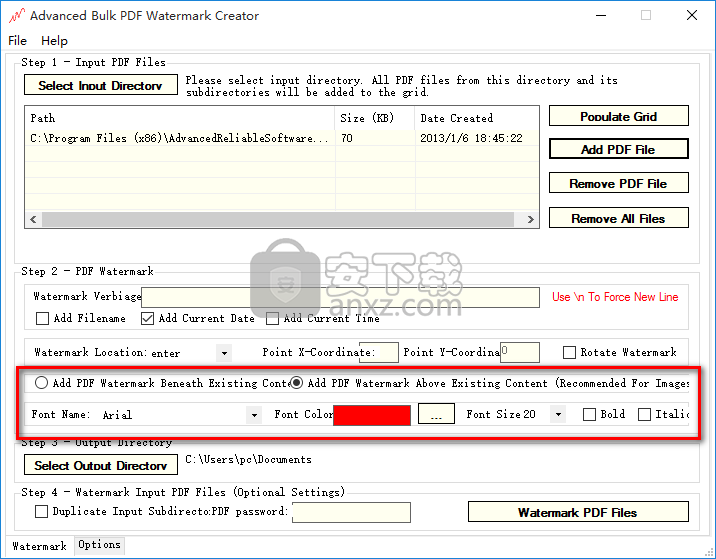Click Add PDF File button

[x=619, y=149]
